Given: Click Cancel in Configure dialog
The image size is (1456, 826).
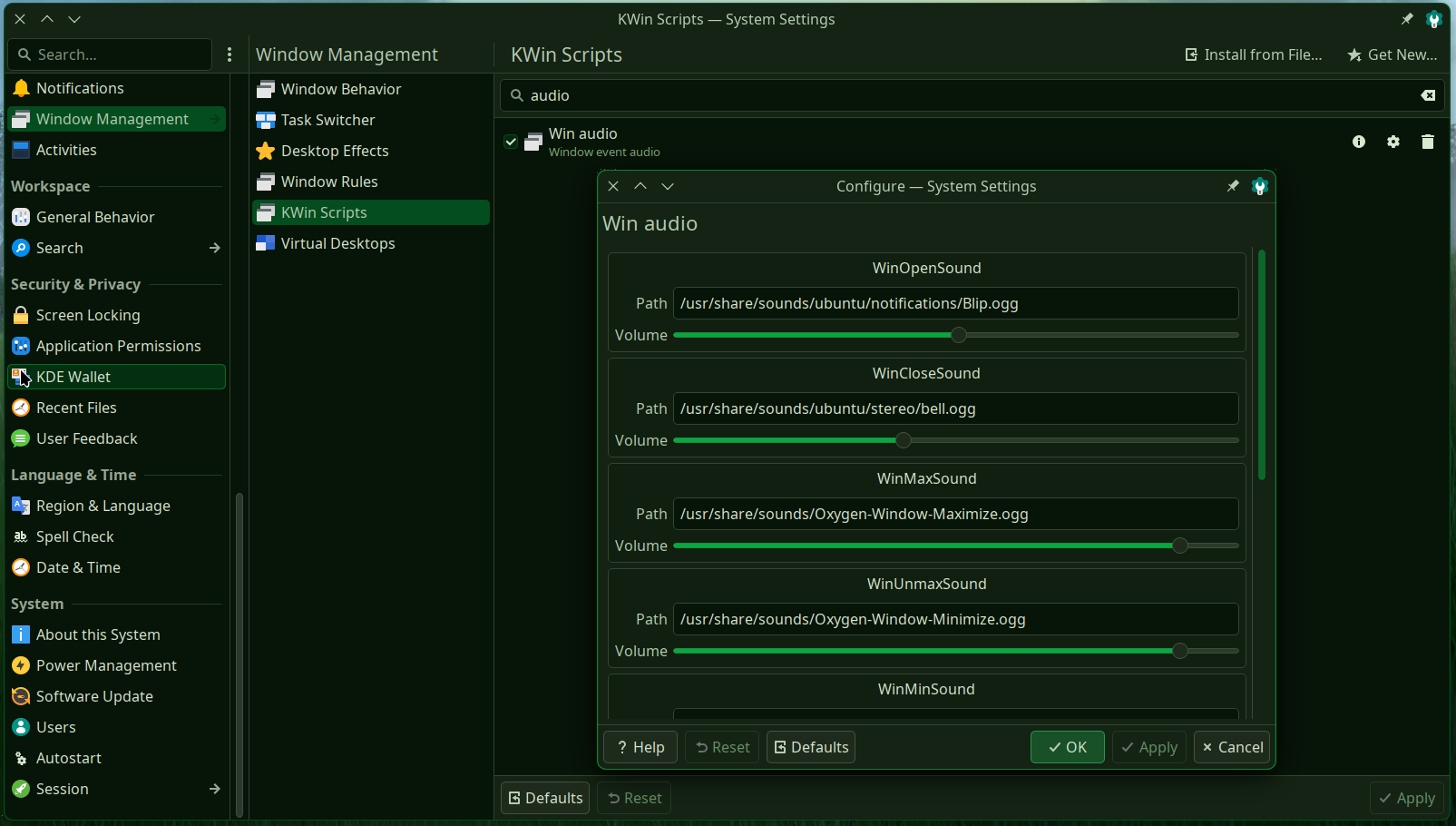Looking at the screenshot, I should click(x=1232, y=747).
